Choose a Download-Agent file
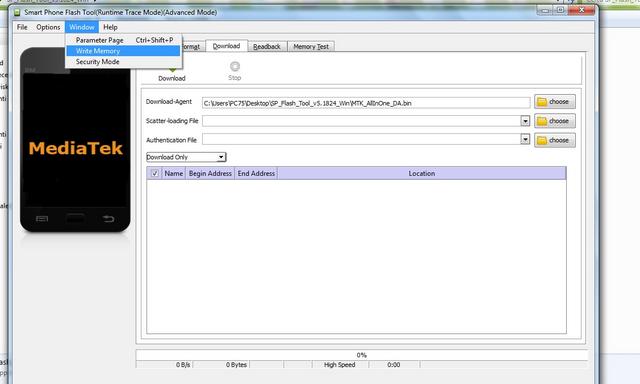The image size is (640, 384). (x=555, y=102)
